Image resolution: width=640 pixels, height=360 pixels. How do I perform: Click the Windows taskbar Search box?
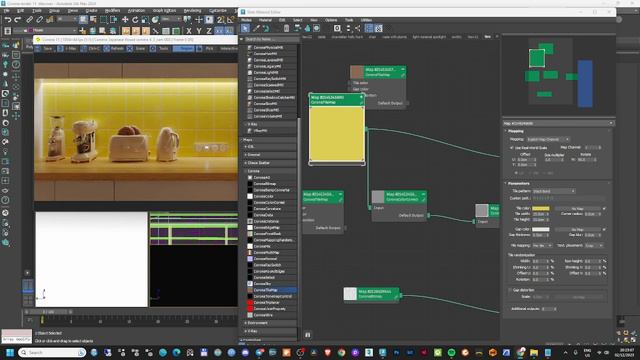(52, 352)
